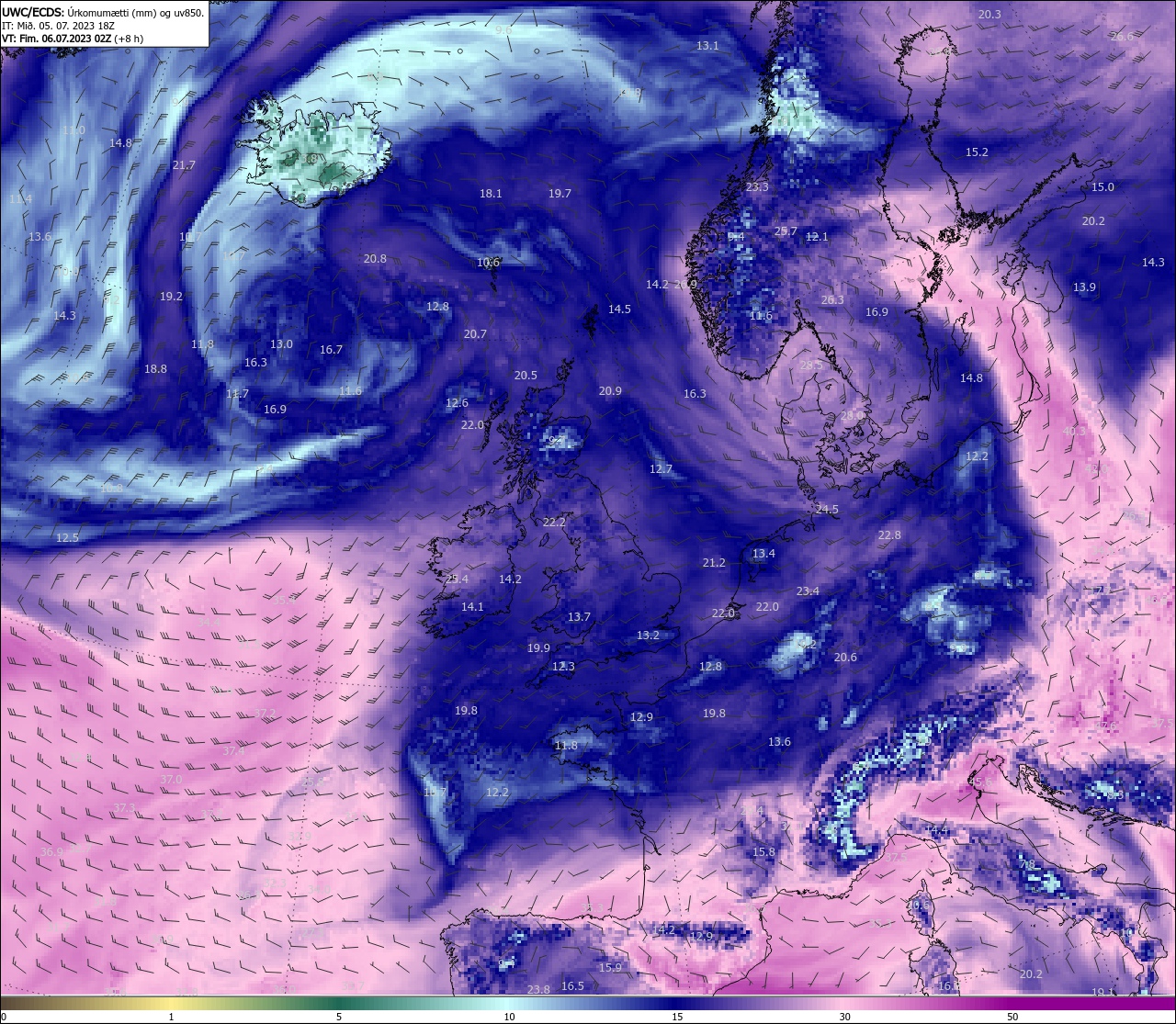Image resolution: width=1176 pixels, height=1024 pixels.
Task: Click the map value 12.1
Action: pyautogui.click(x=817, y=237)
